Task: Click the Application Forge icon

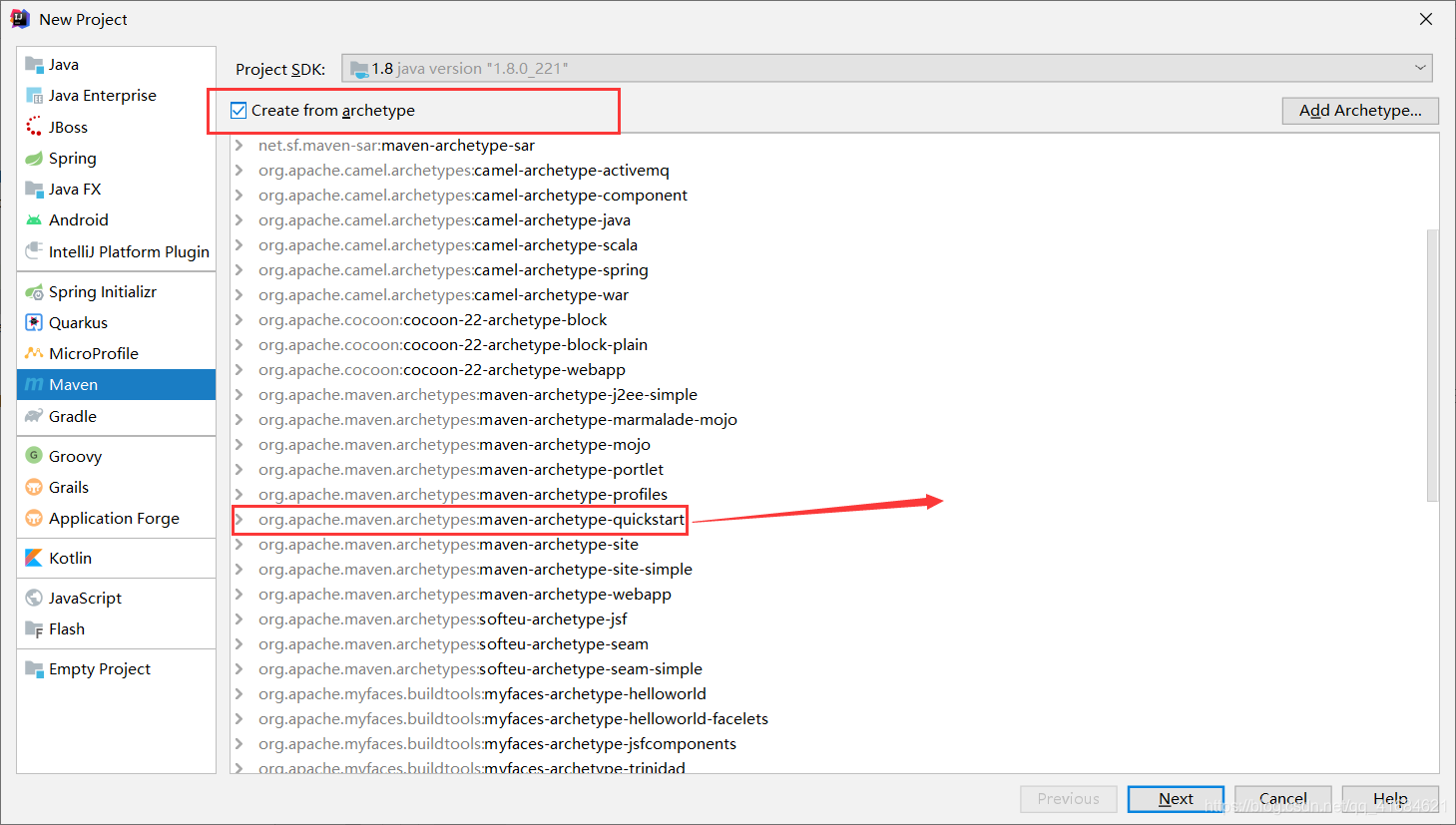Action: tap(34, 518)
